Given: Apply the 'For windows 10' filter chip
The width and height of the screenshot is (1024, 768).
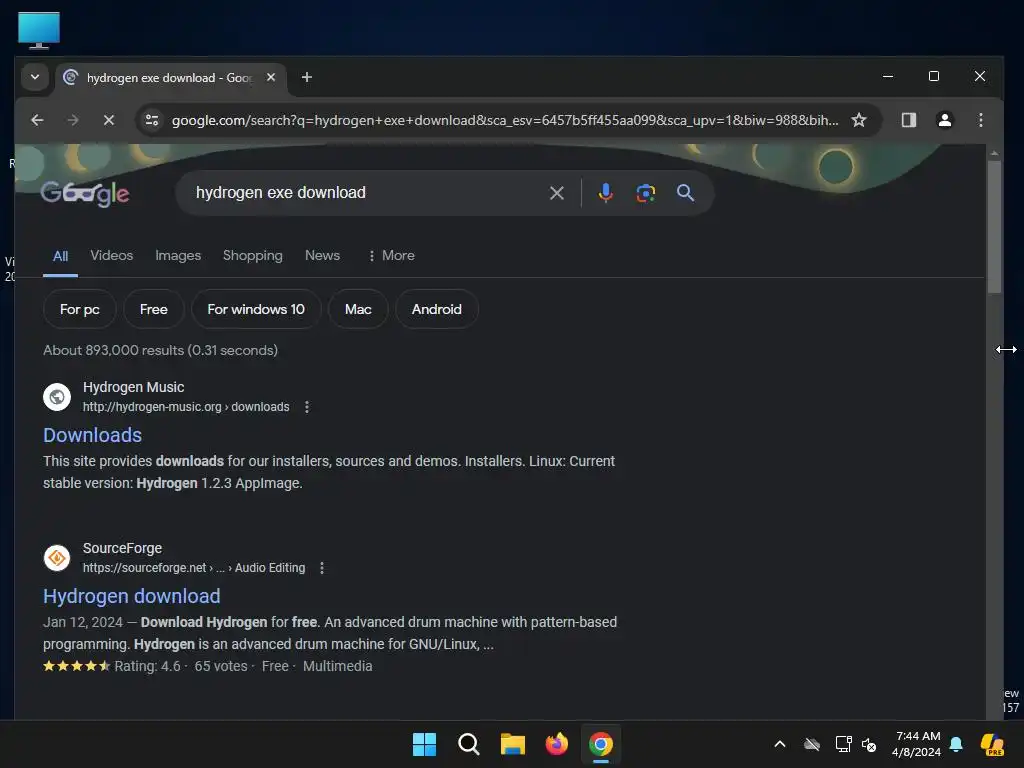Looking at the screenshot, I should (256, 310).
